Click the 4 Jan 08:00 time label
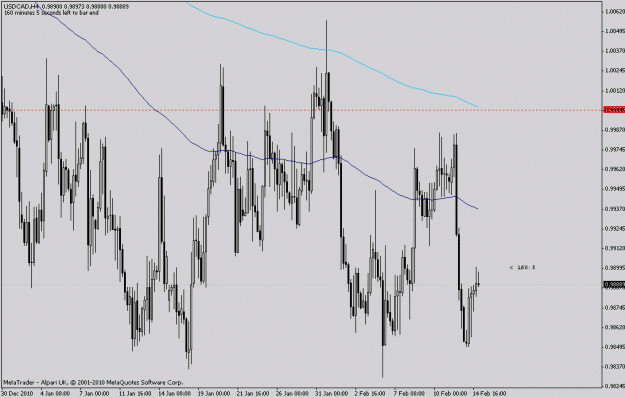This screenshot has height=398, width=625. tap(55, 394)
